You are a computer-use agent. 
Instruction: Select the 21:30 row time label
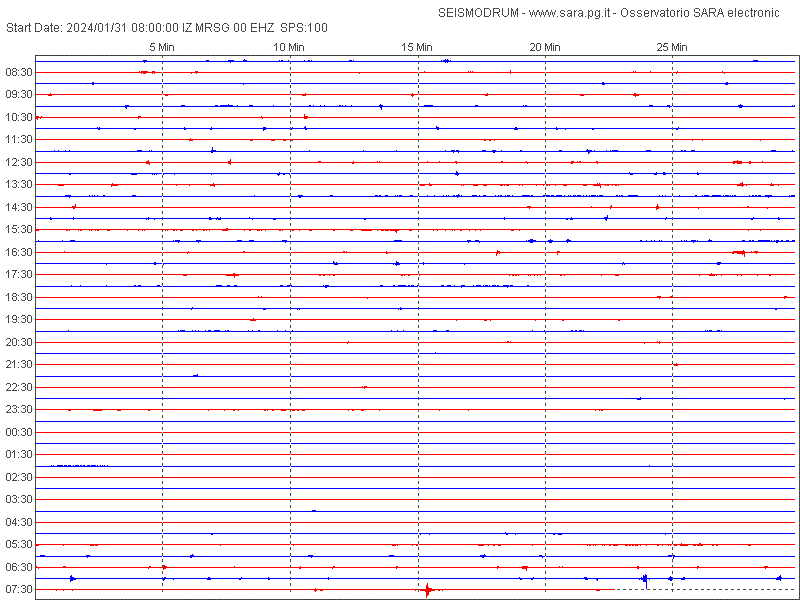pos(19,364)
